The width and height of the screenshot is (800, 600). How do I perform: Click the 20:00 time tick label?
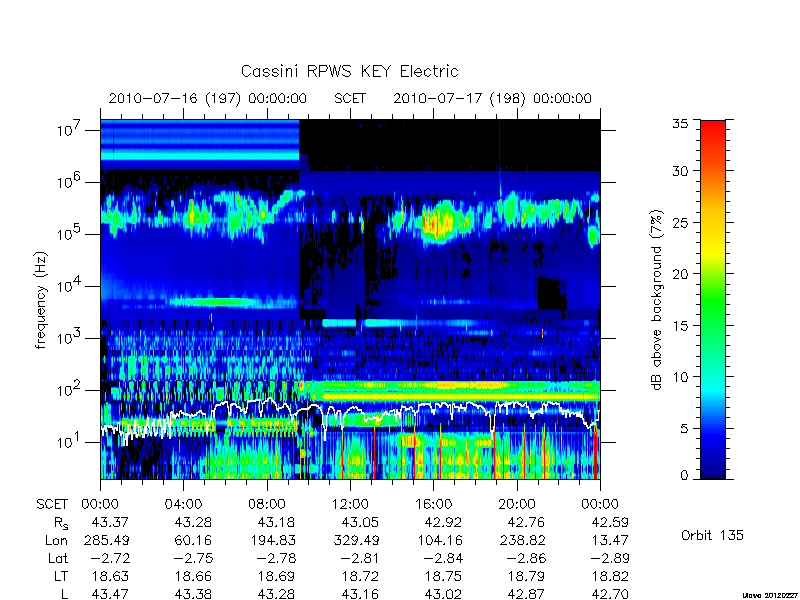(517, 505)
